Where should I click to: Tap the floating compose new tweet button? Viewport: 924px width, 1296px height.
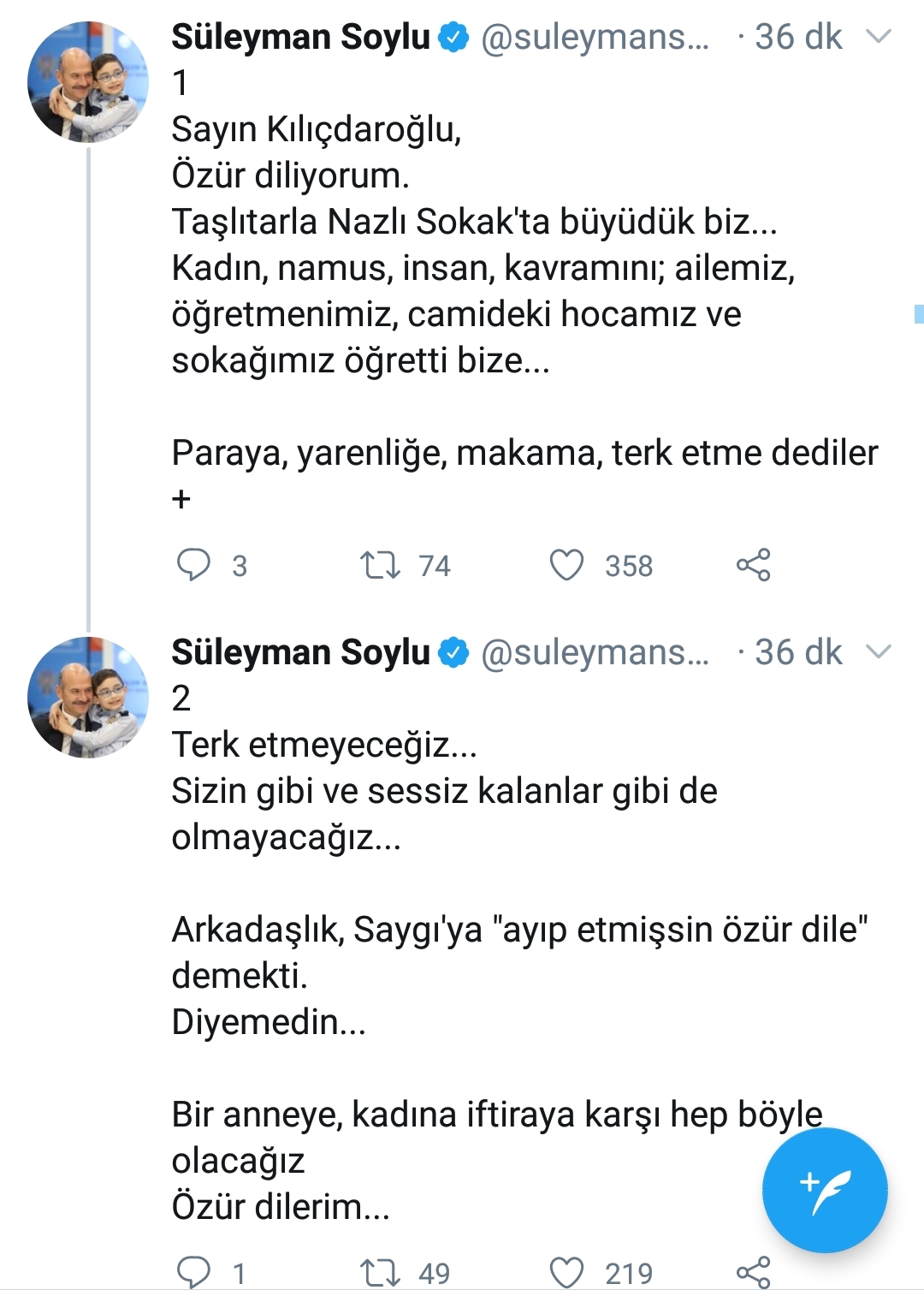(824, 1190)
